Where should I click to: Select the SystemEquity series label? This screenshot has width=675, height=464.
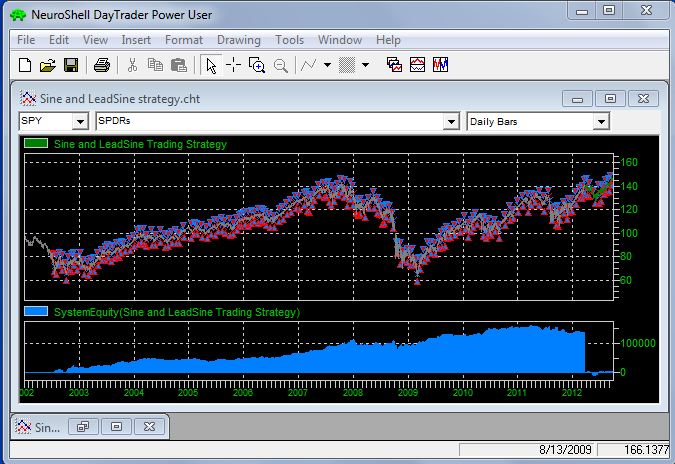[177, 312]
